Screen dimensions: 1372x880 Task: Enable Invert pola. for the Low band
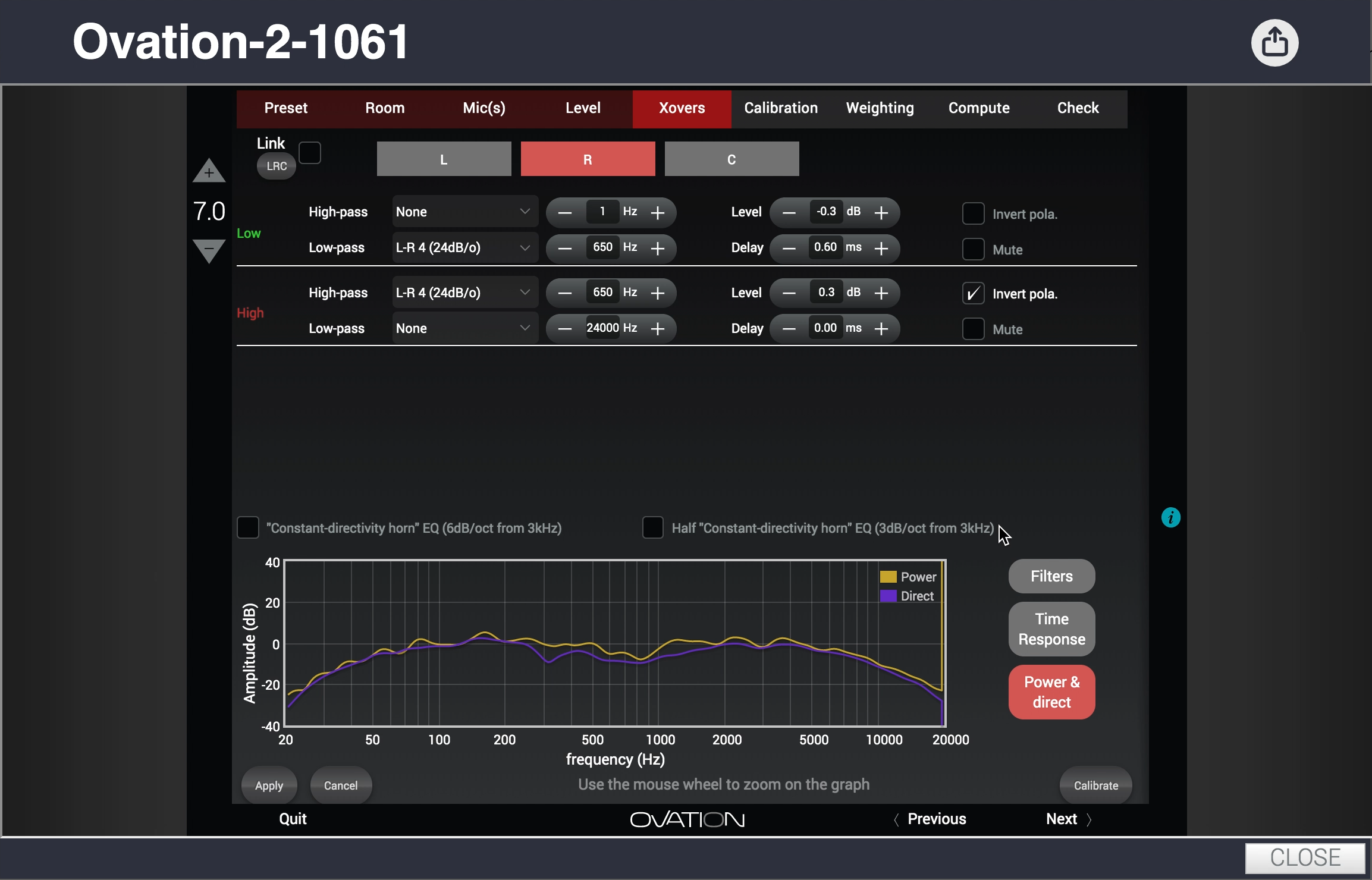(973, 213)
